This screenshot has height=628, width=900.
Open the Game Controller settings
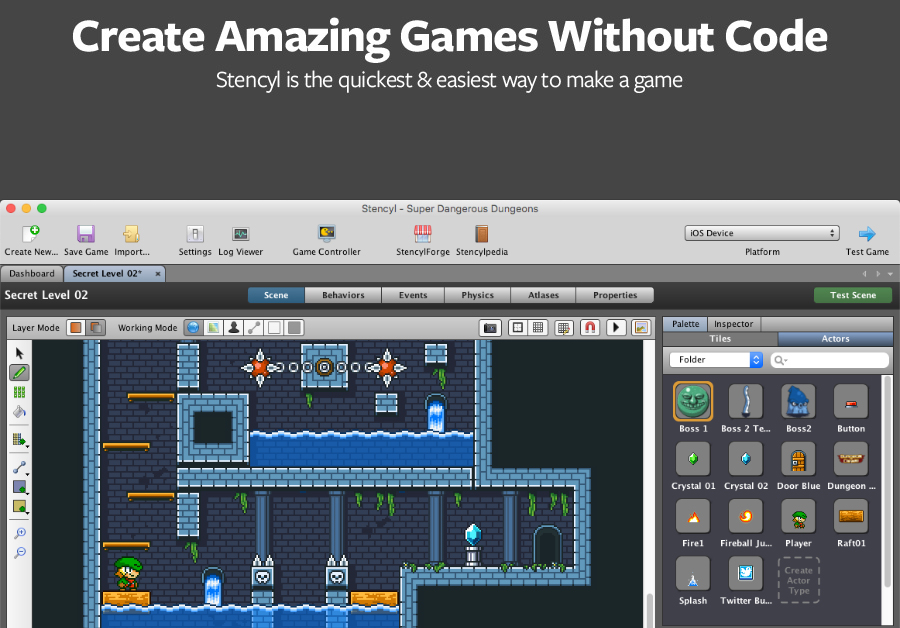tap(326, 234)
